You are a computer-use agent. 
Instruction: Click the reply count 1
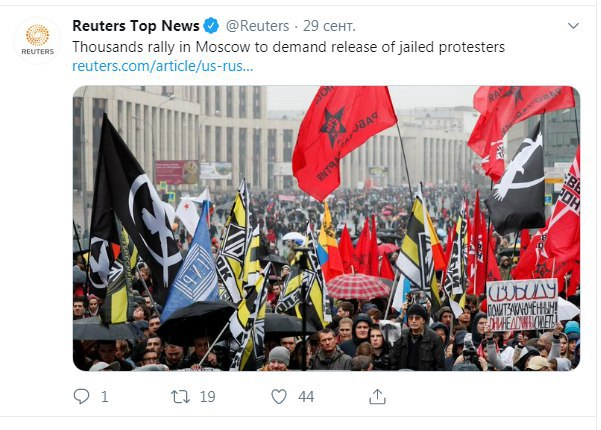pyautogui.click(x=105, y=397)
